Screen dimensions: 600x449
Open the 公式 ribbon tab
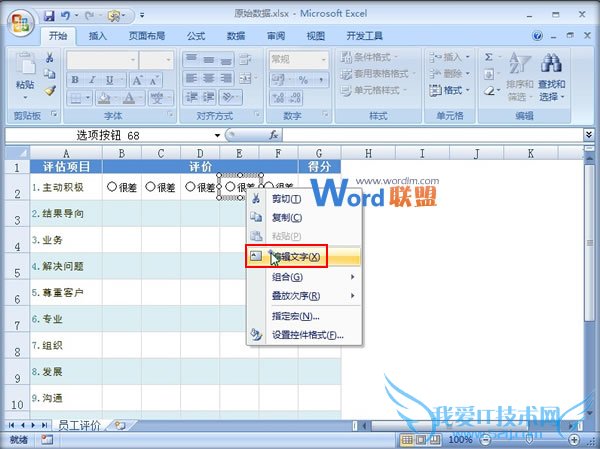196,36
